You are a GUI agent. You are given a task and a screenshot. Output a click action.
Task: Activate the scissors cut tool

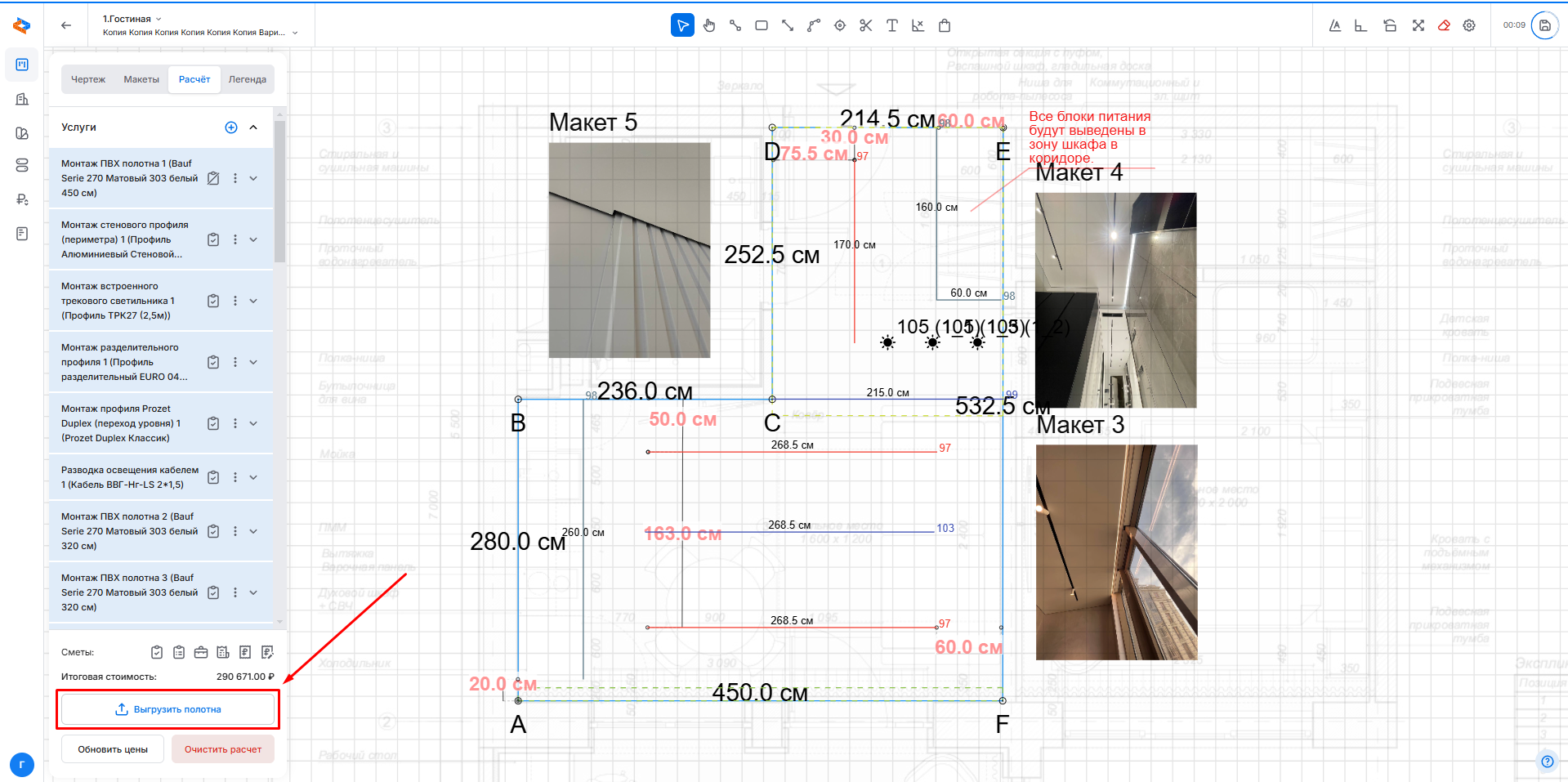tap(865, 25)
